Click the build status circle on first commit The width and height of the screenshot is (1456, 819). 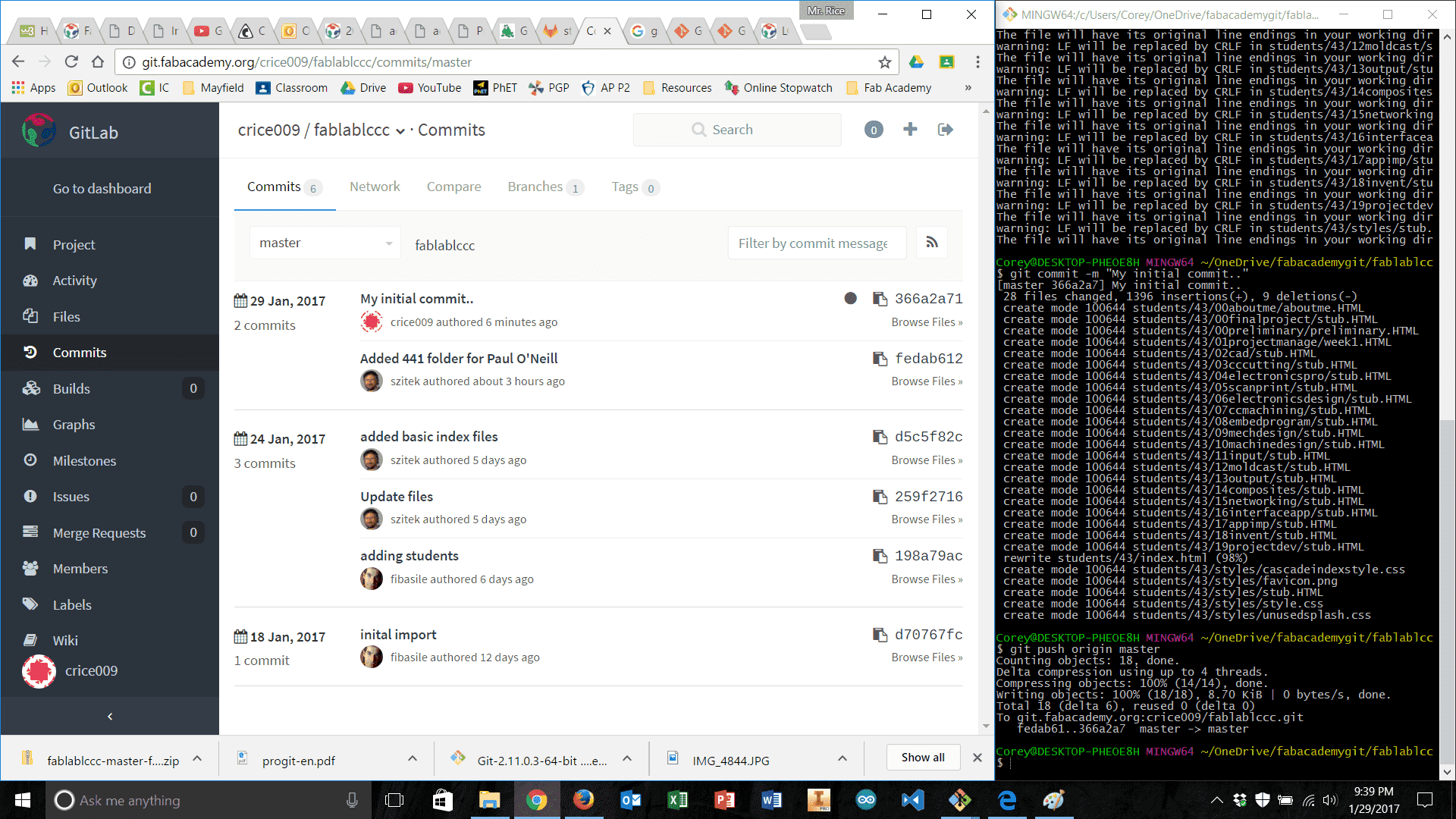pyautogui.click(x=850, y=299)
